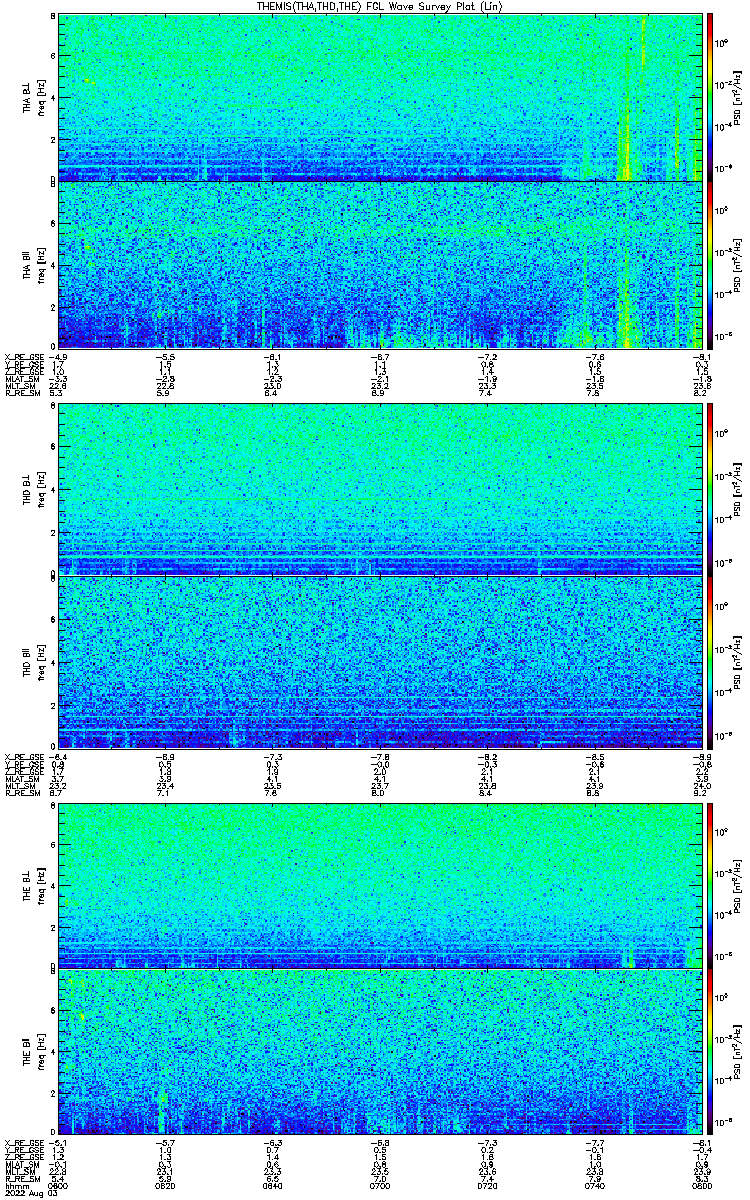Click the PSD color bar beside THE B-parallel
The image size is (750, 1200).
(711, 1051)
